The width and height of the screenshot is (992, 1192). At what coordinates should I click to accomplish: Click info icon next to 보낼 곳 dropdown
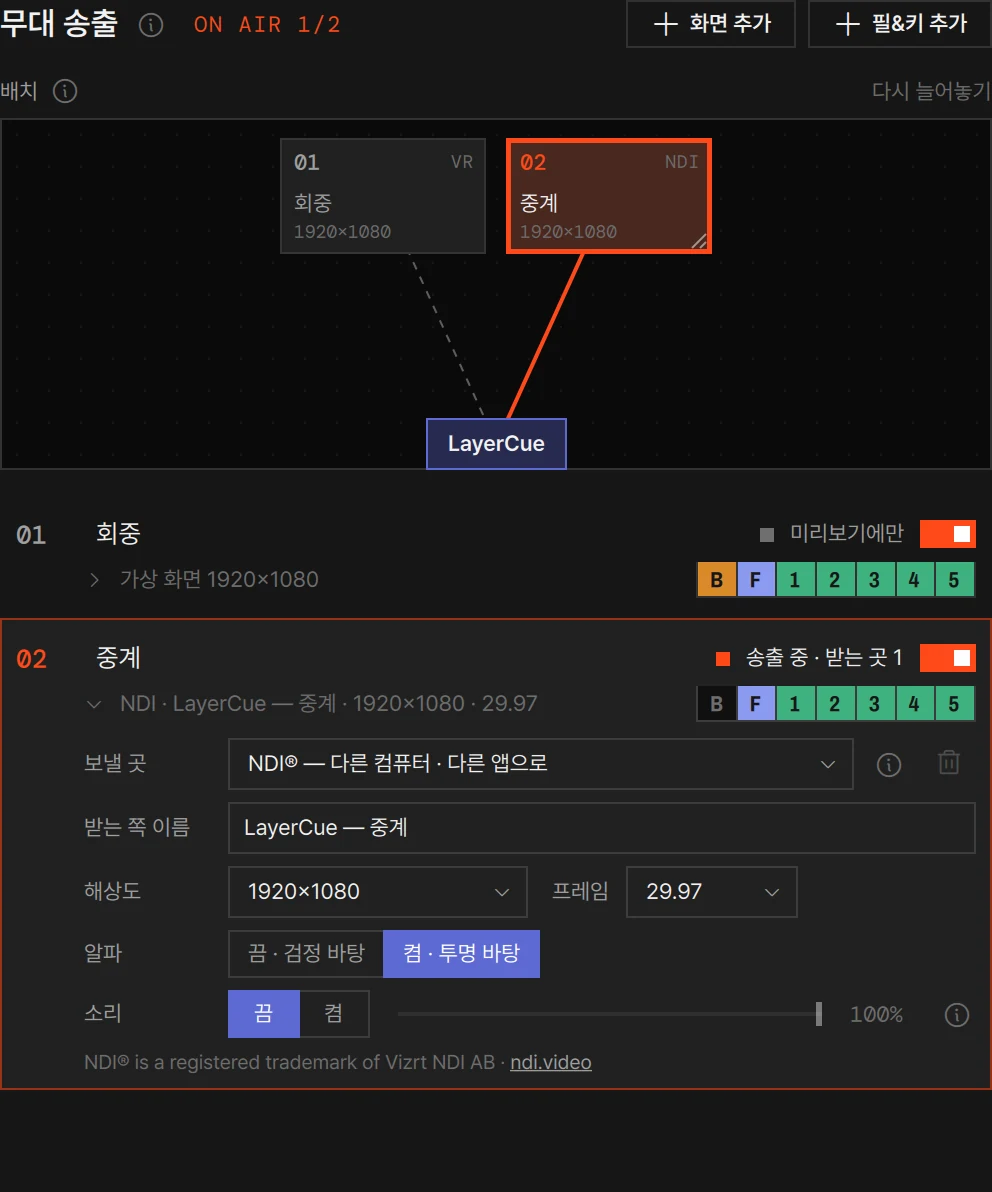pyautogui.click(x=889, y=764)
